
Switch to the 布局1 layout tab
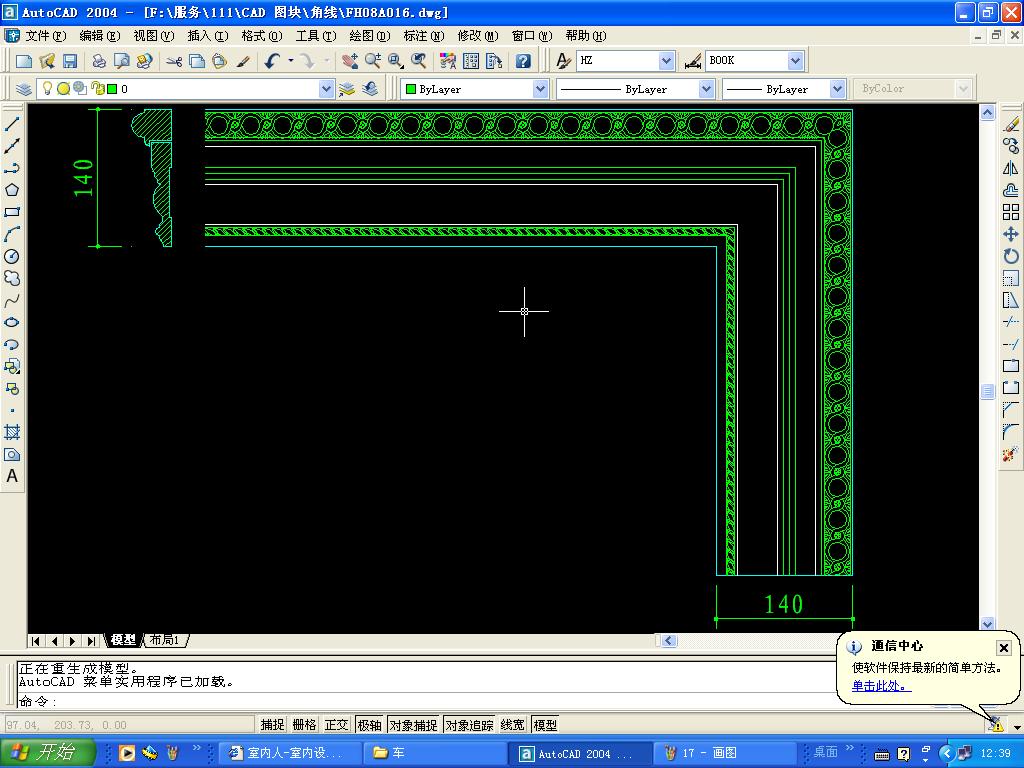coord(165,640)
